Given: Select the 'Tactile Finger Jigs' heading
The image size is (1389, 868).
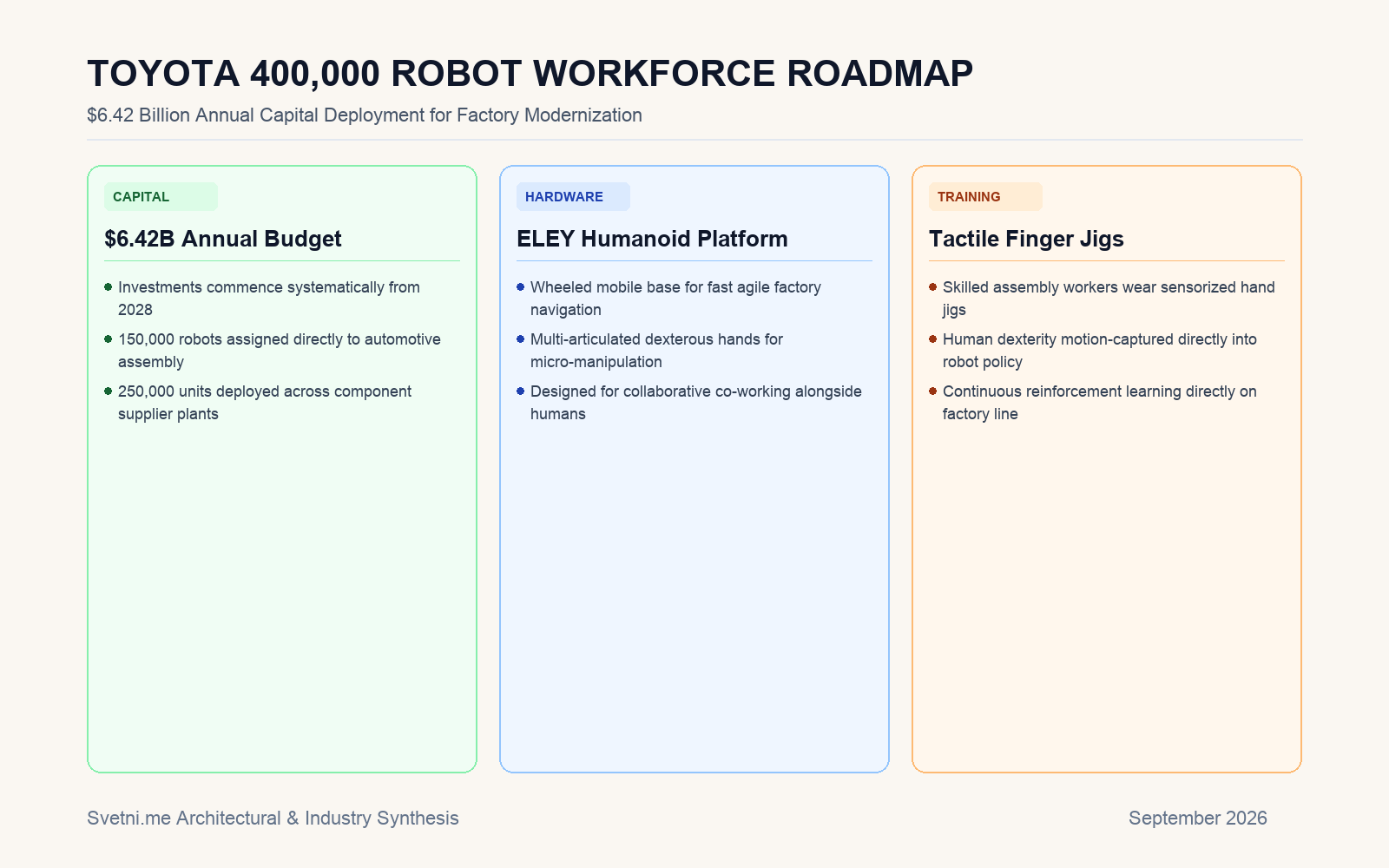Looking at the screenshot, I should pyautogui.click(x=1026, y=239).
